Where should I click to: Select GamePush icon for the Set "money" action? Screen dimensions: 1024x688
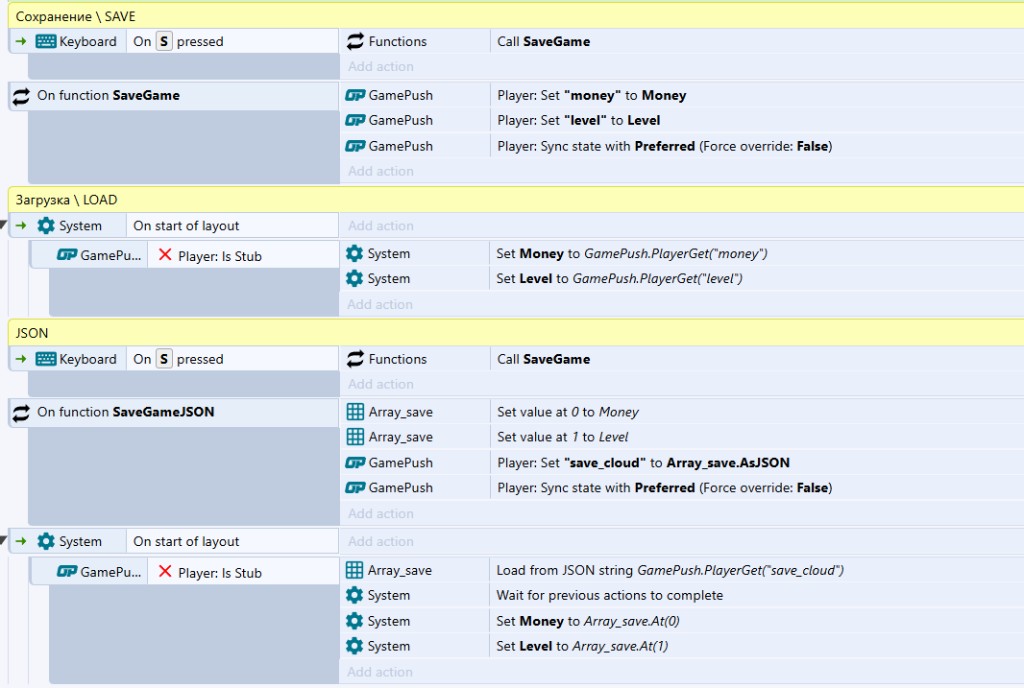coord(355,95)
